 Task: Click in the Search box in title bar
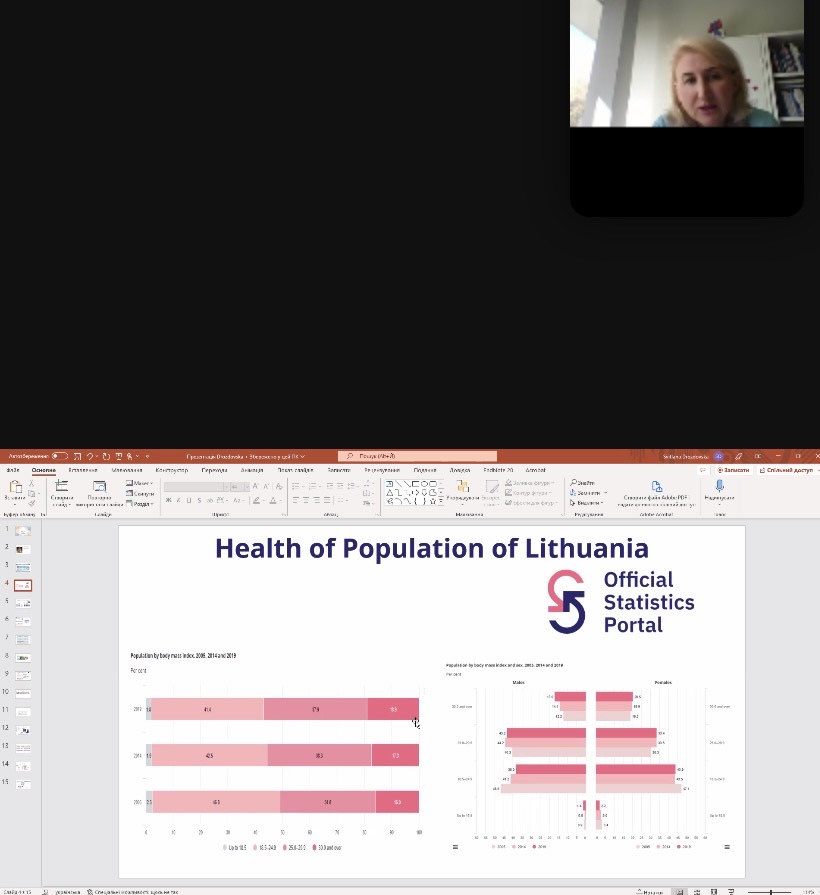pyautogui.click(x=417, y=456)
